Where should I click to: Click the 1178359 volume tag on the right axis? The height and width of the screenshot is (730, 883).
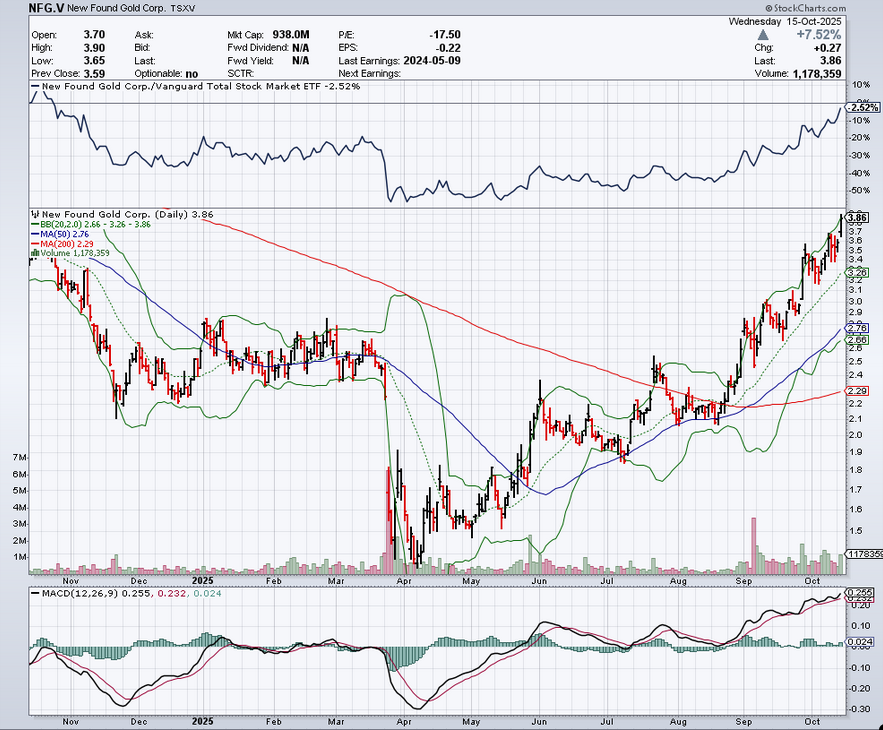[863, 553]
